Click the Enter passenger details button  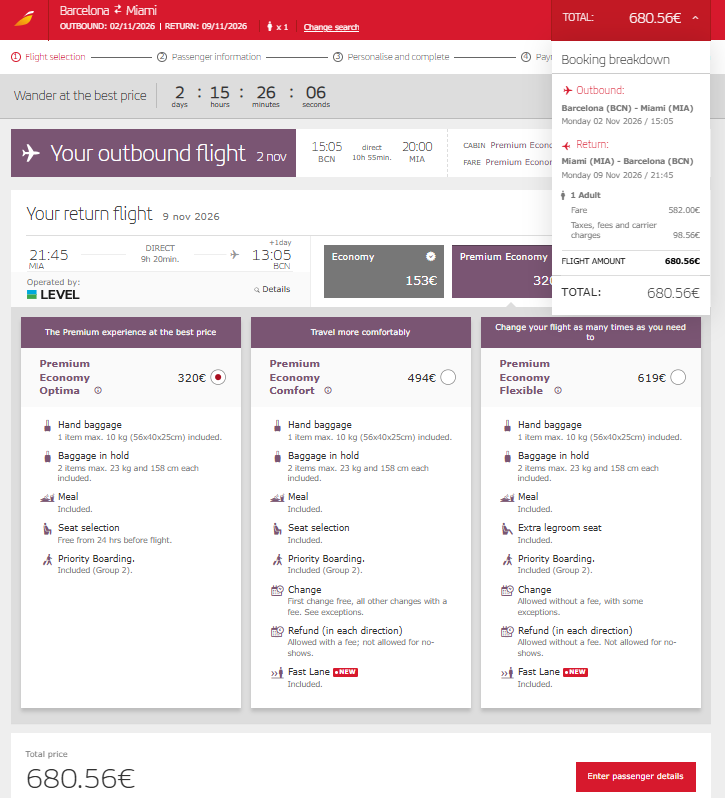tap(635, 776)
